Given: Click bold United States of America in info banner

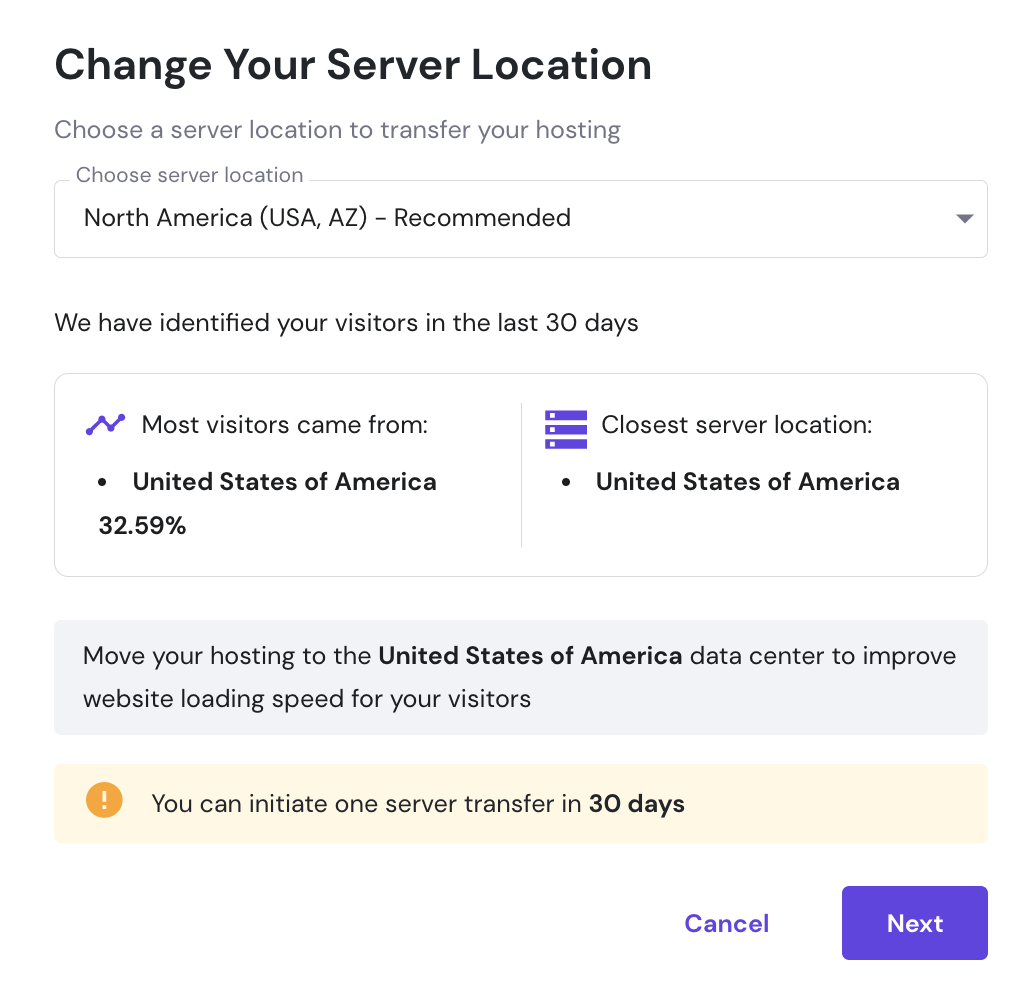Looking at the screenshot, I should [x=530, y=657].
